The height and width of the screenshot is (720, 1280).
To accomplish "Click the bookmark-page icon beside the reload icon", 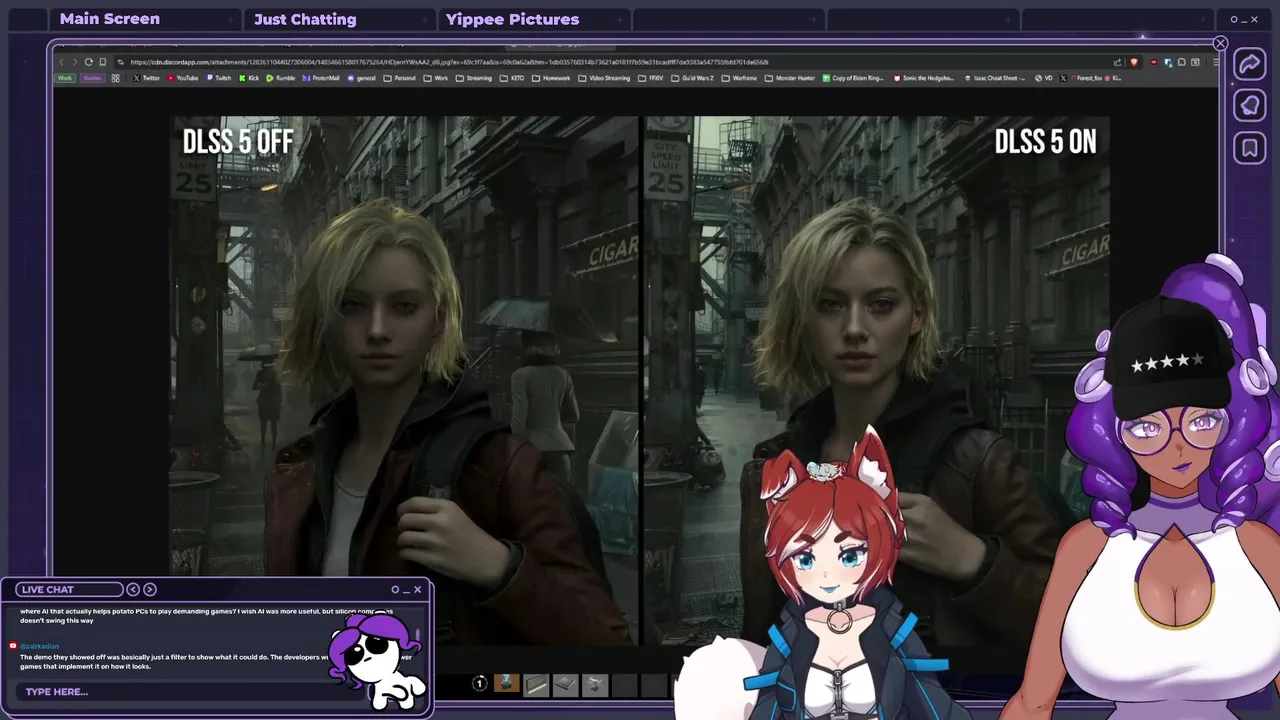I will [102, 62].
